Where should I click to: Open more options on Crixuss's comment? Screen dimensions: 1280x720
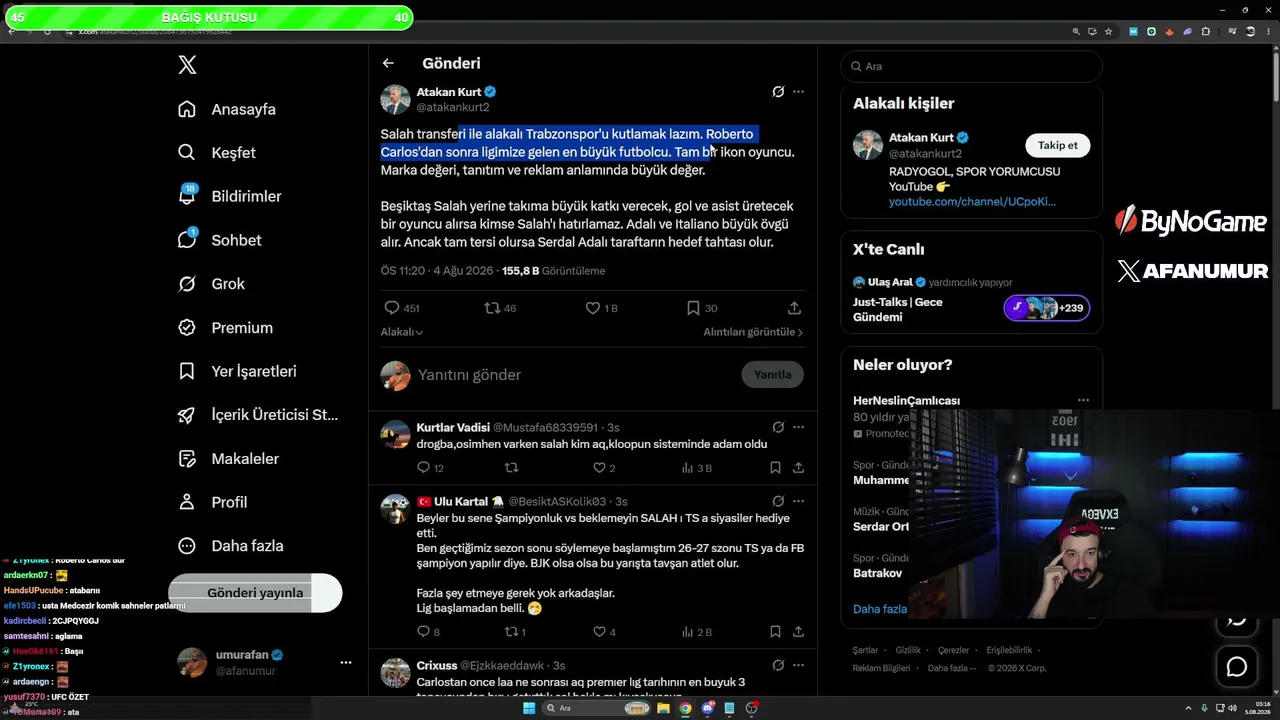(x=798, y=665)
